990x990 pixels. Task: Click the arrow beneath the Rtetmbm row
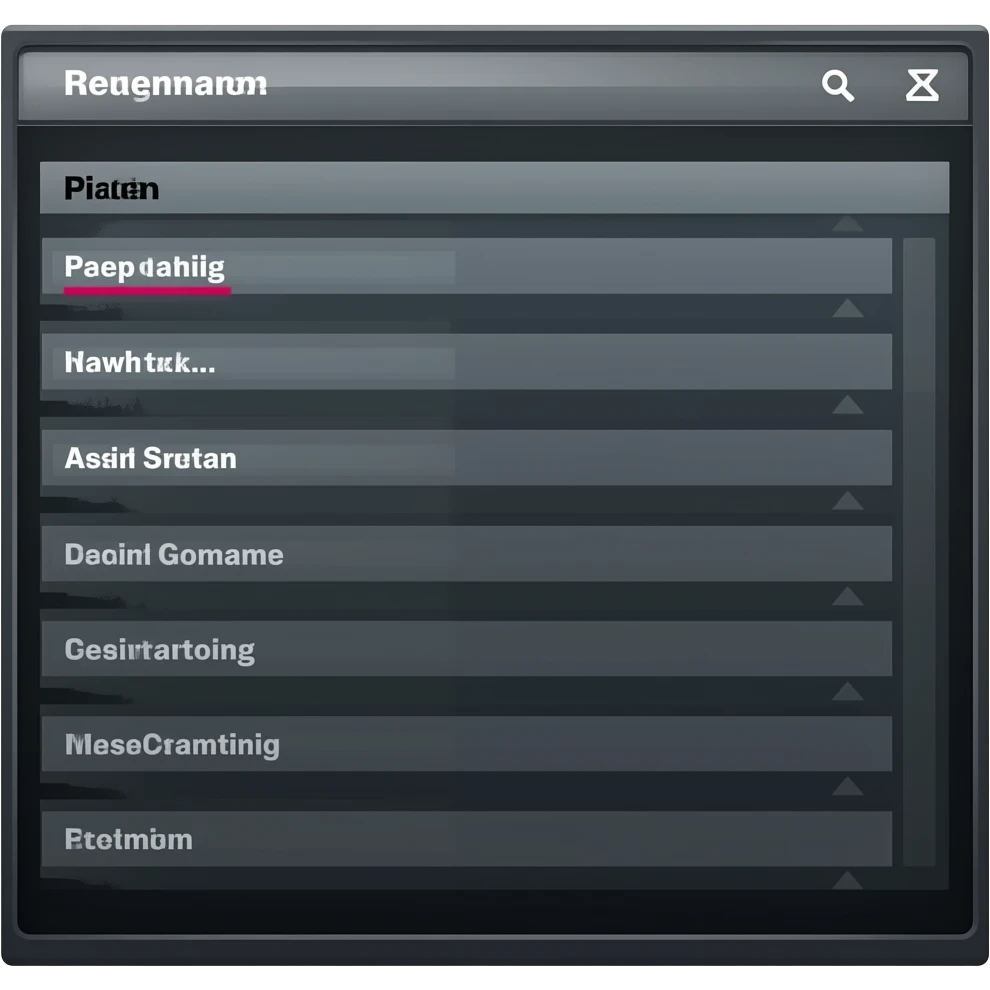click(847, 880)
